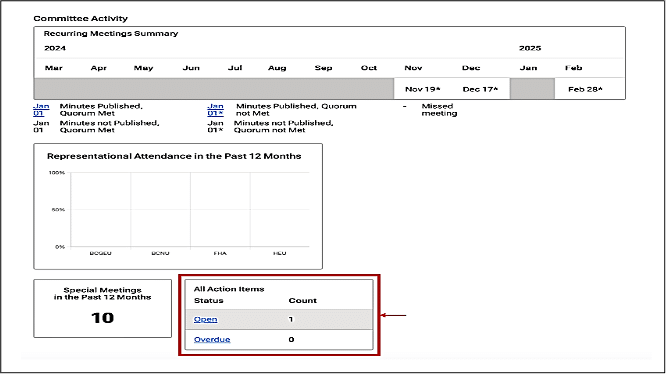This screenshot has width=666, height=374.
Task: Click the Dec 17 meeting cell
Action: click(x=480, y=89)
